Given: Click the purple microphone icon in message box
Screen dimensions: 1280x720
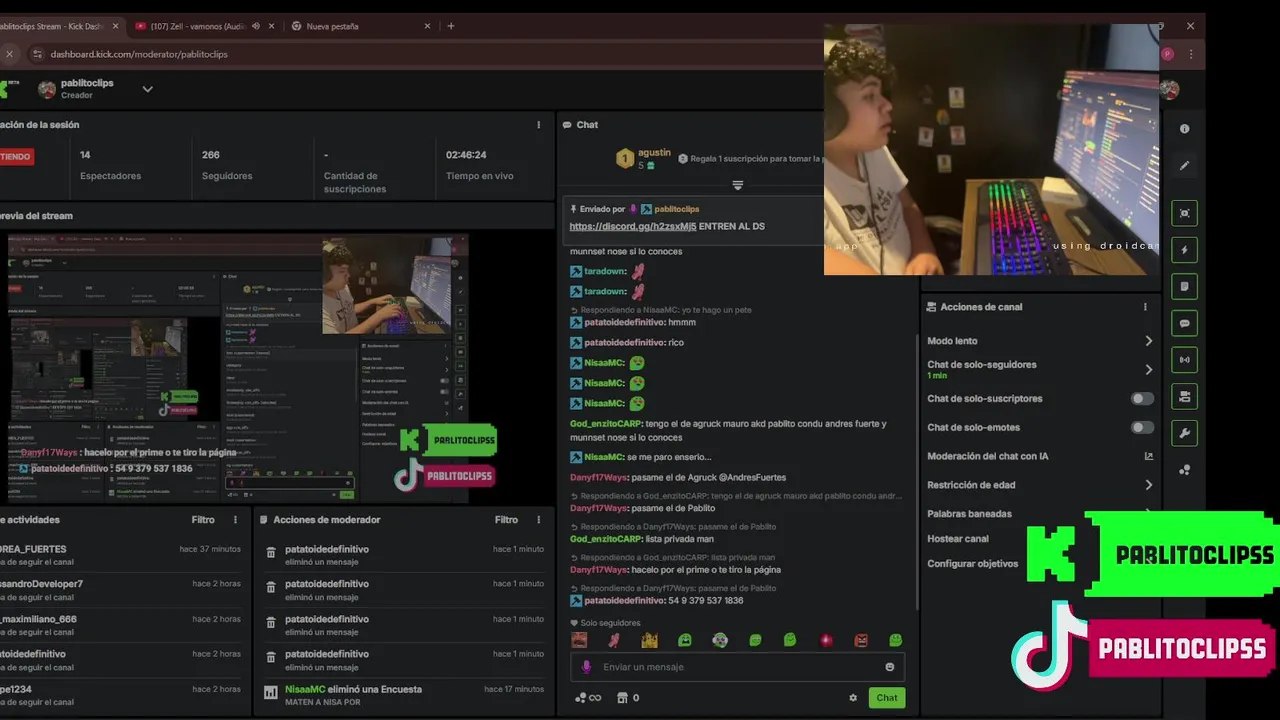Looking at the screenshot, I should click(586, 667).
